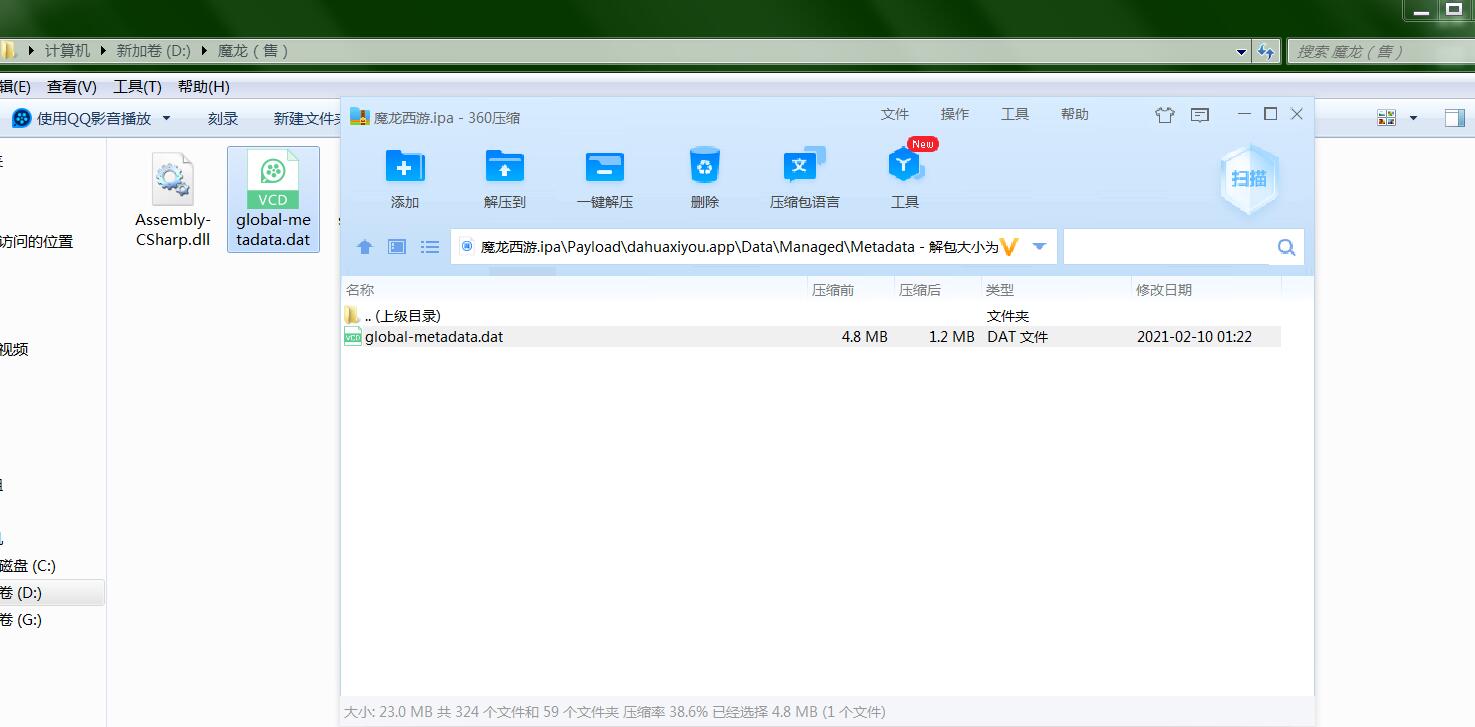Switch to list view icon in 360压缩
The height and width of the screenshot is (727, 1475).
point(430,247)
